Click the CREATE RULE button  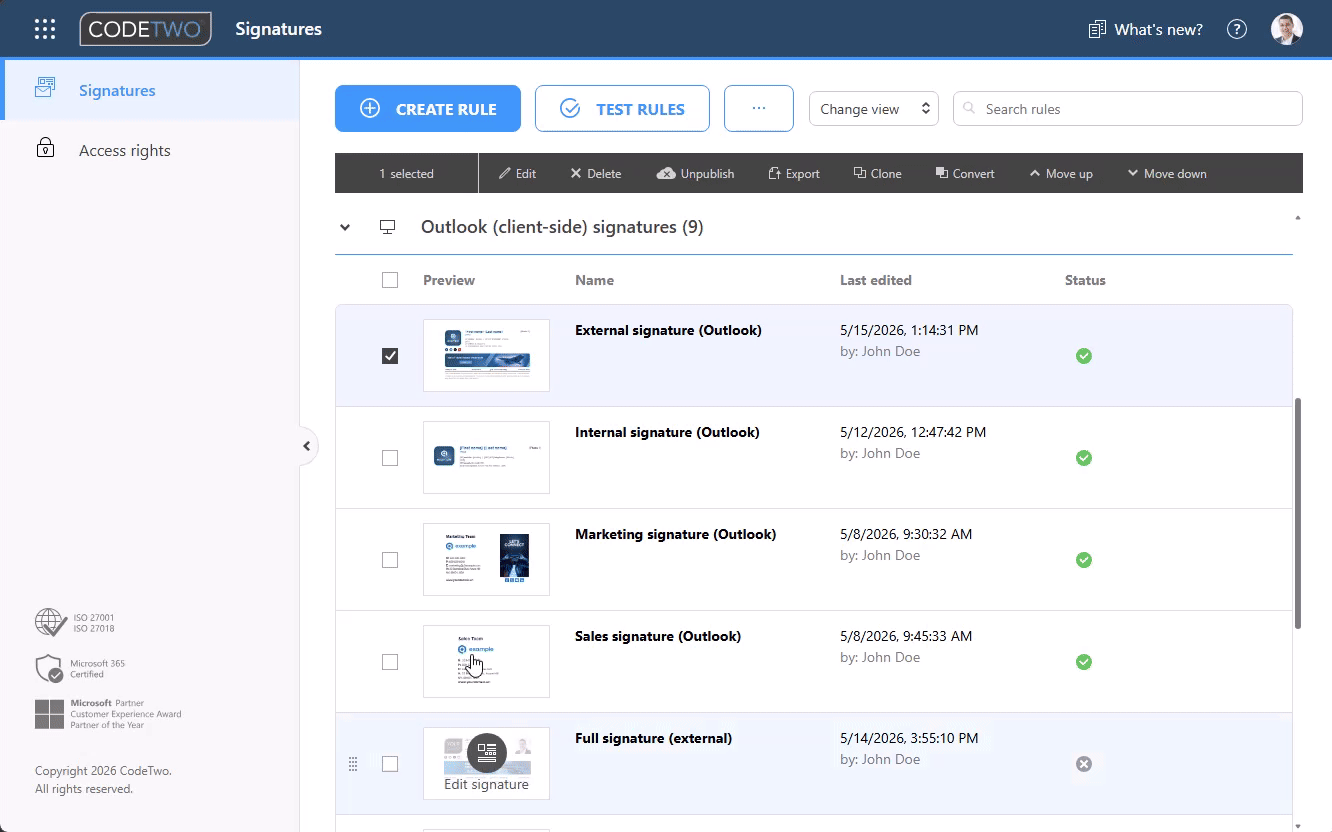pos(428,109)
